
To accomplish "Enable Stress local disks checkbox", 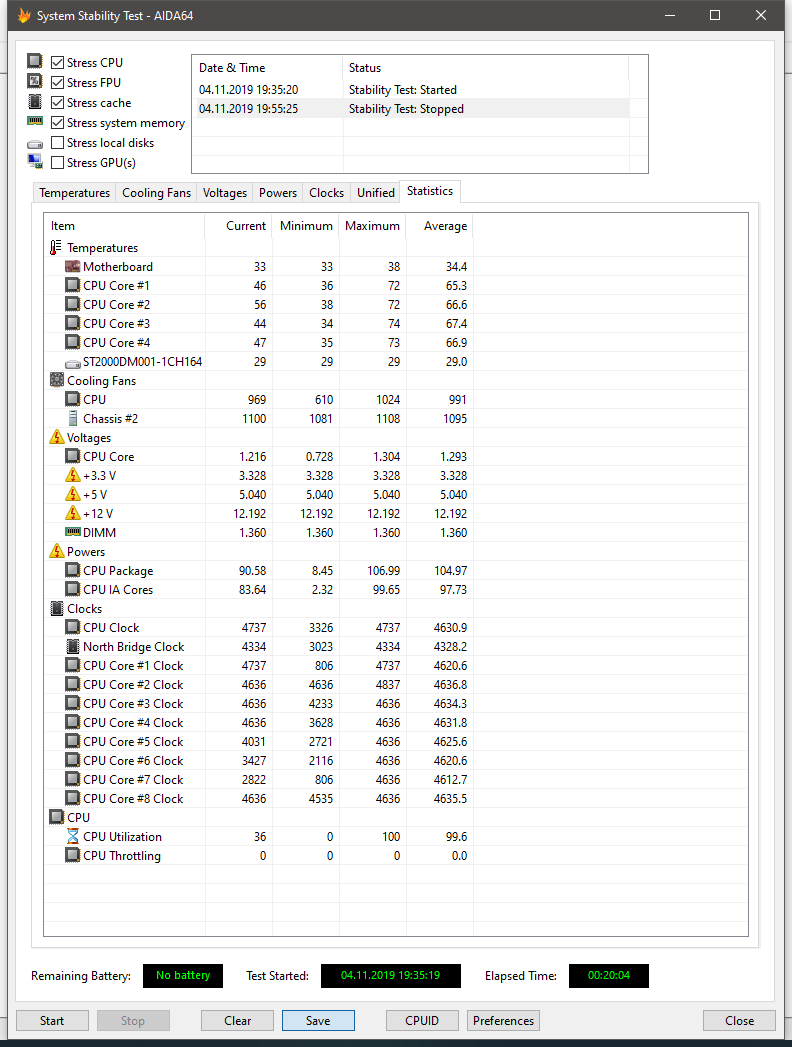I will point(57,142).
